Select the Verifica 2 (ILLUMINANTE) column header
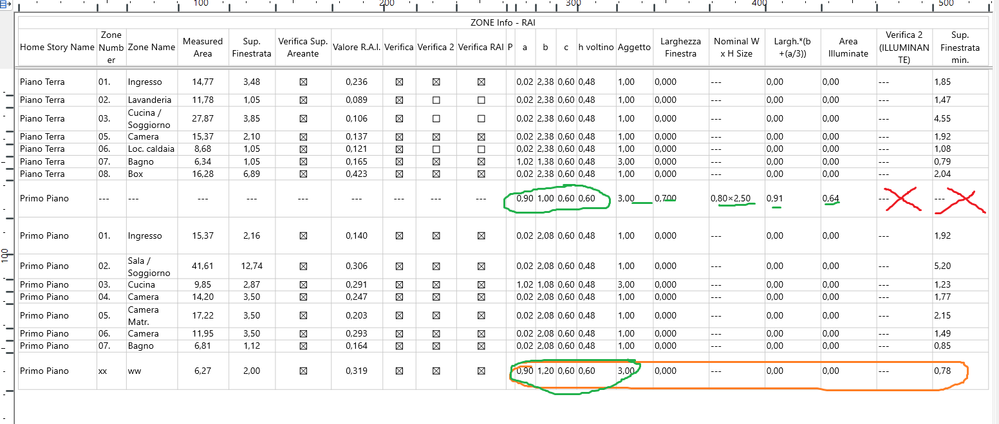The image size is (999, 424). (903, 47)
